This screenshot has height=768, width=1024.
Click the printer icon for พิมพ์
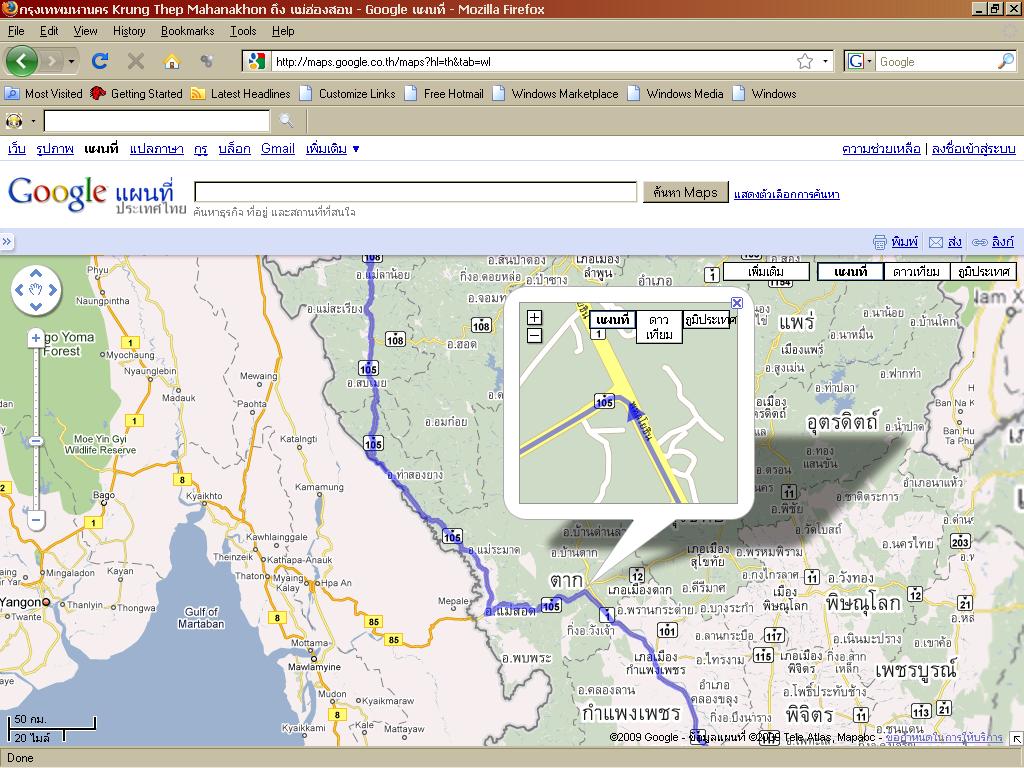(880, 242)
